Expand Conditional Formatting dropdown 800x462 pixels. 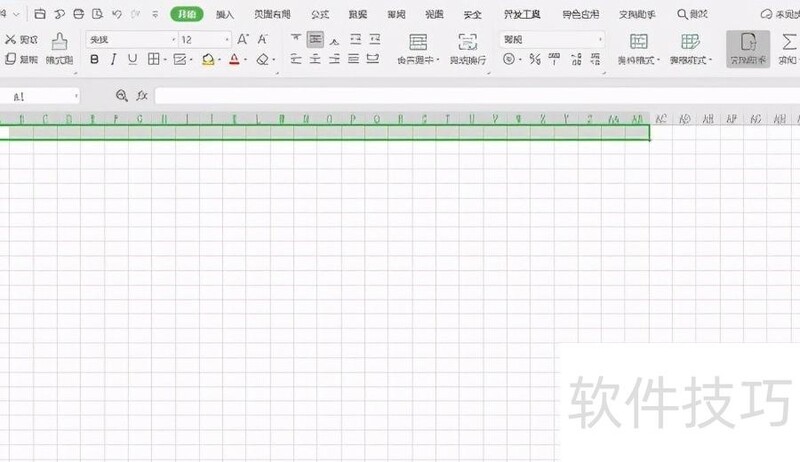pos(658,60)
